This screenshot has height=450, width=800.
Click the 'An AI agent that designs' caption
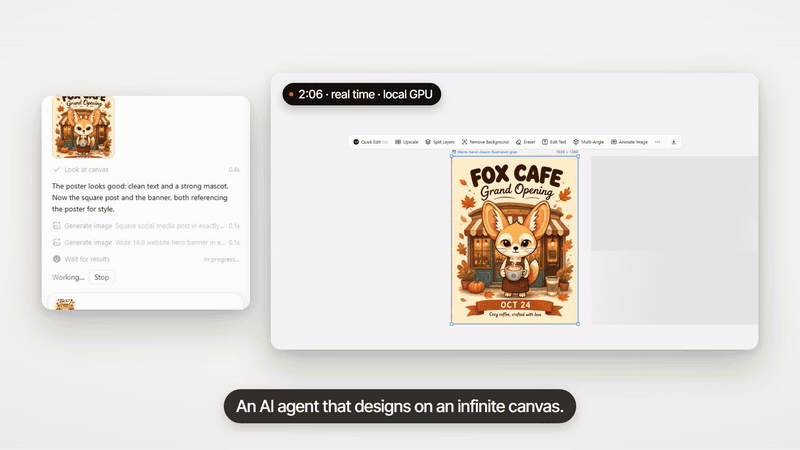click(x=400, y=407)
